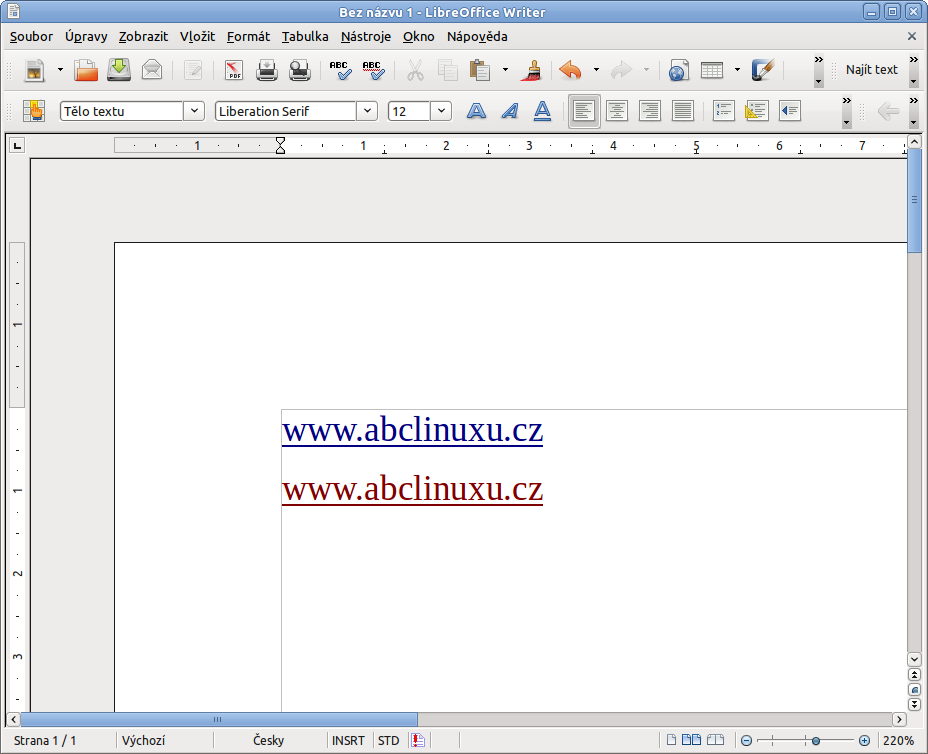
Task: Open new document type dropdown arrow
Action: pos(60,70)
